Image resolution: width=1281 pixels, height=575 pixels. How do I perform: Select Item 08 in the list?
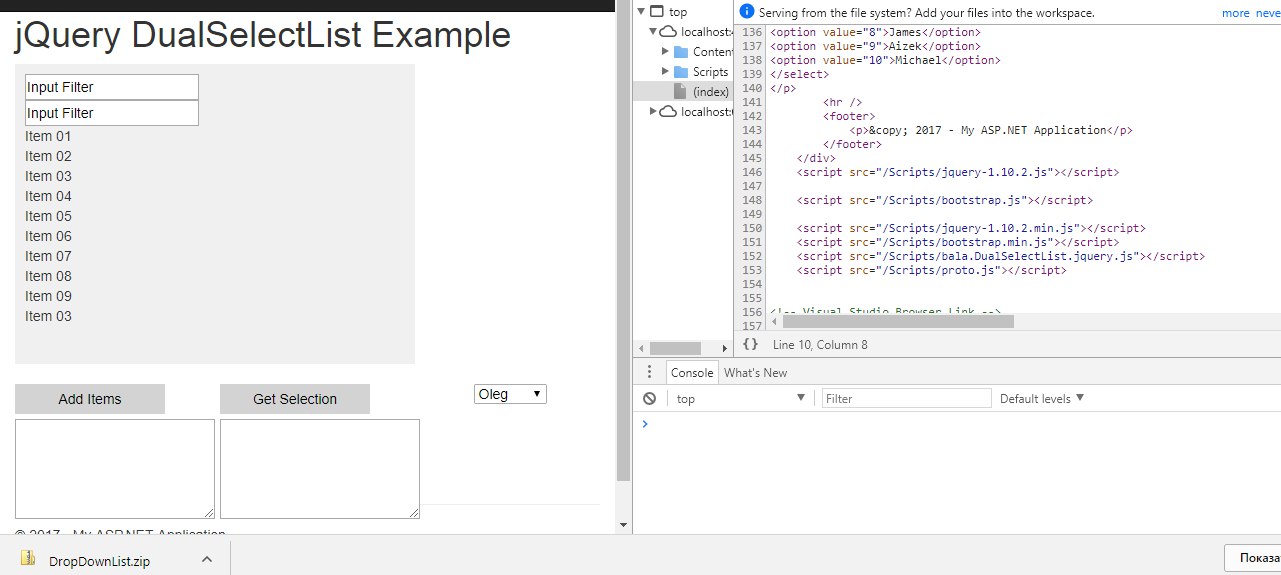tap(48, 276)
